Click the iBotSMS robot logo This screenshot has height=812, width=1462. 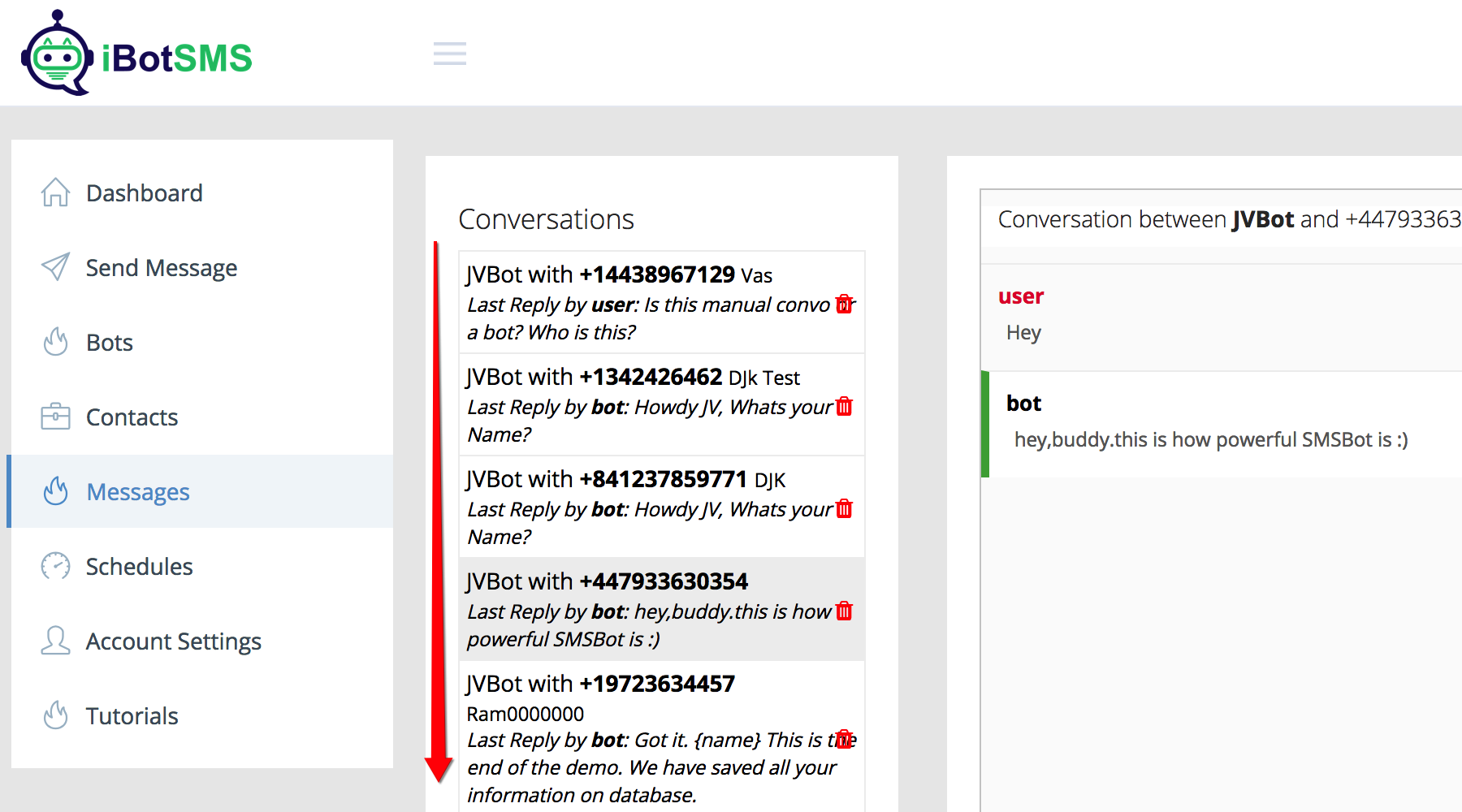[57, 54]
